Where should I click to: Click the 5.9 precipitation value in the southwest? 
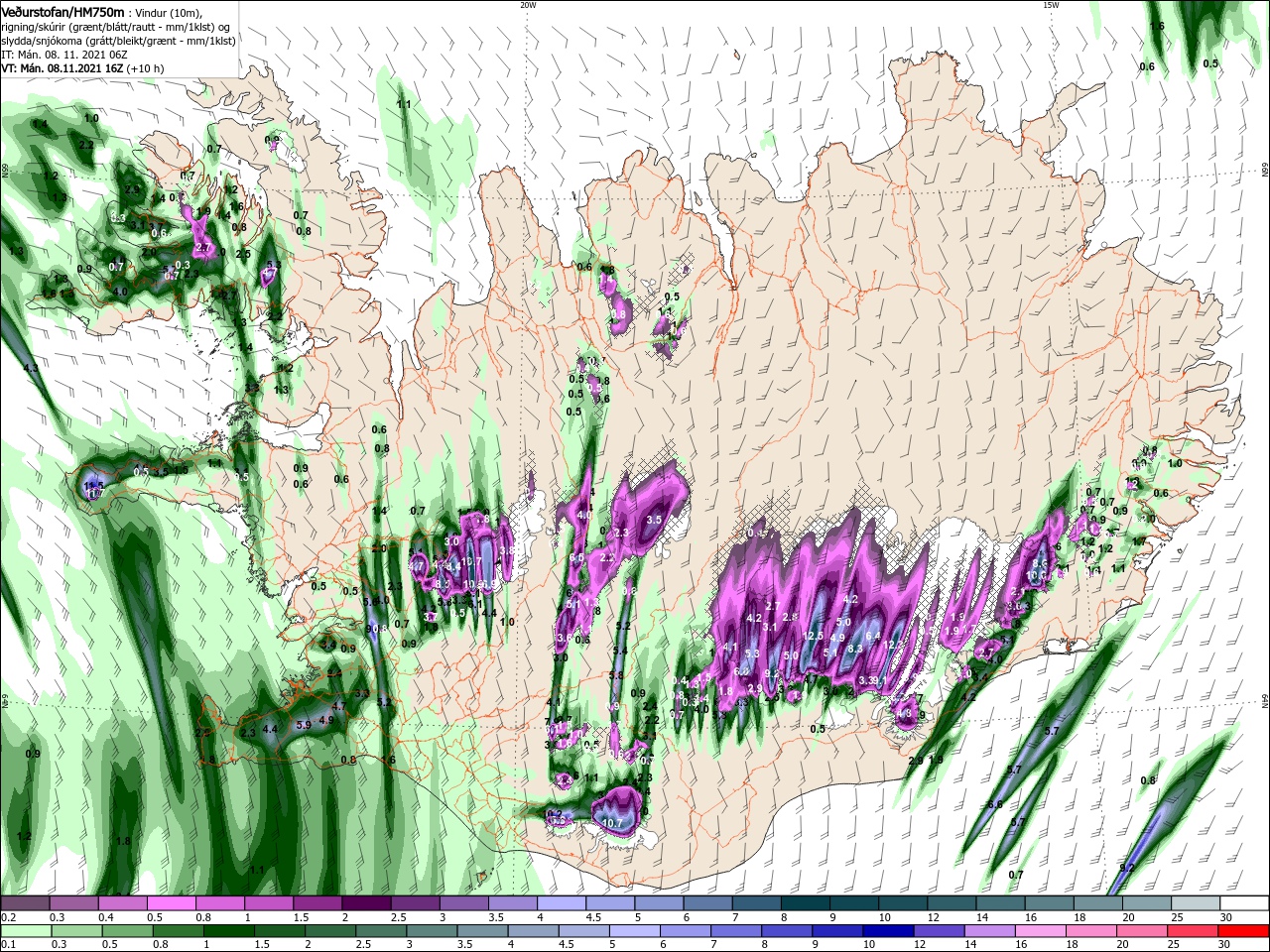304,725
